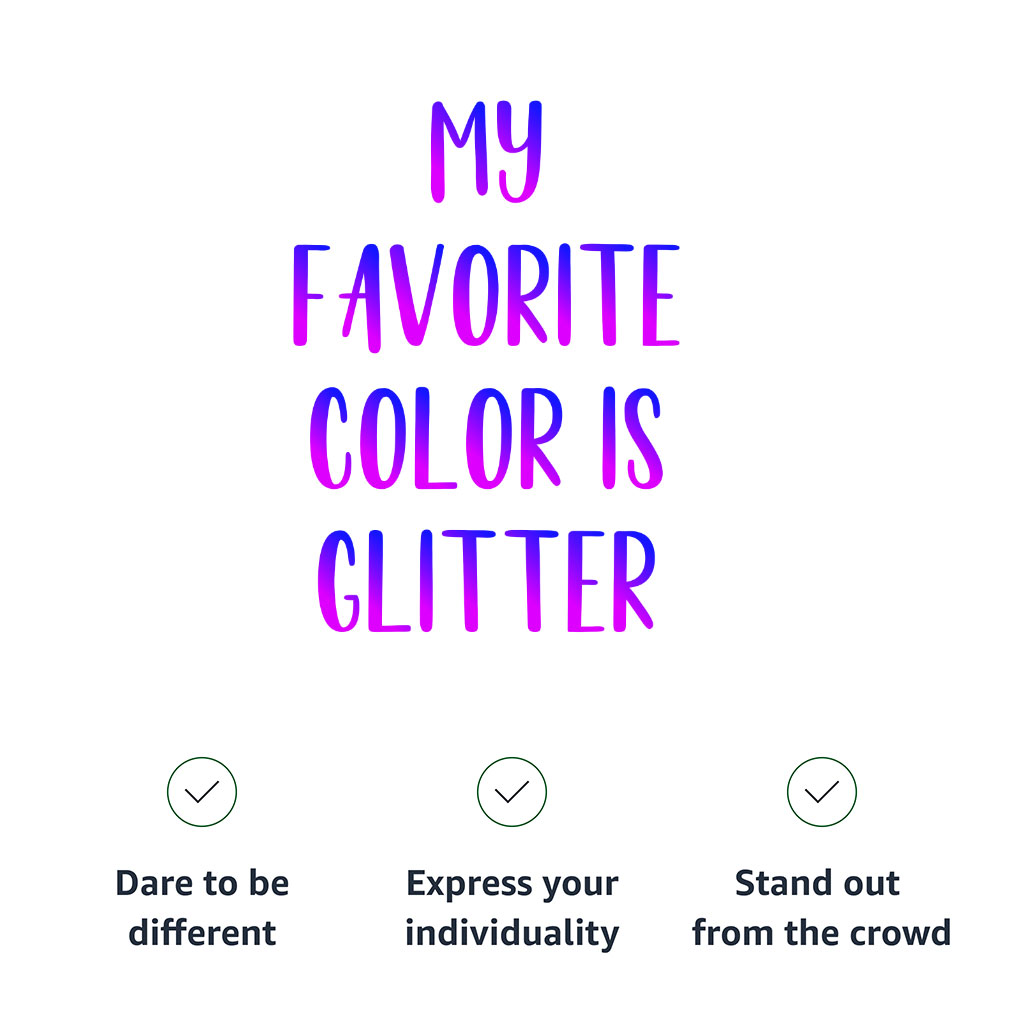Select the word crowd in the right caption
This screenshot has height=1024, width=1024.
coord(900,933)
